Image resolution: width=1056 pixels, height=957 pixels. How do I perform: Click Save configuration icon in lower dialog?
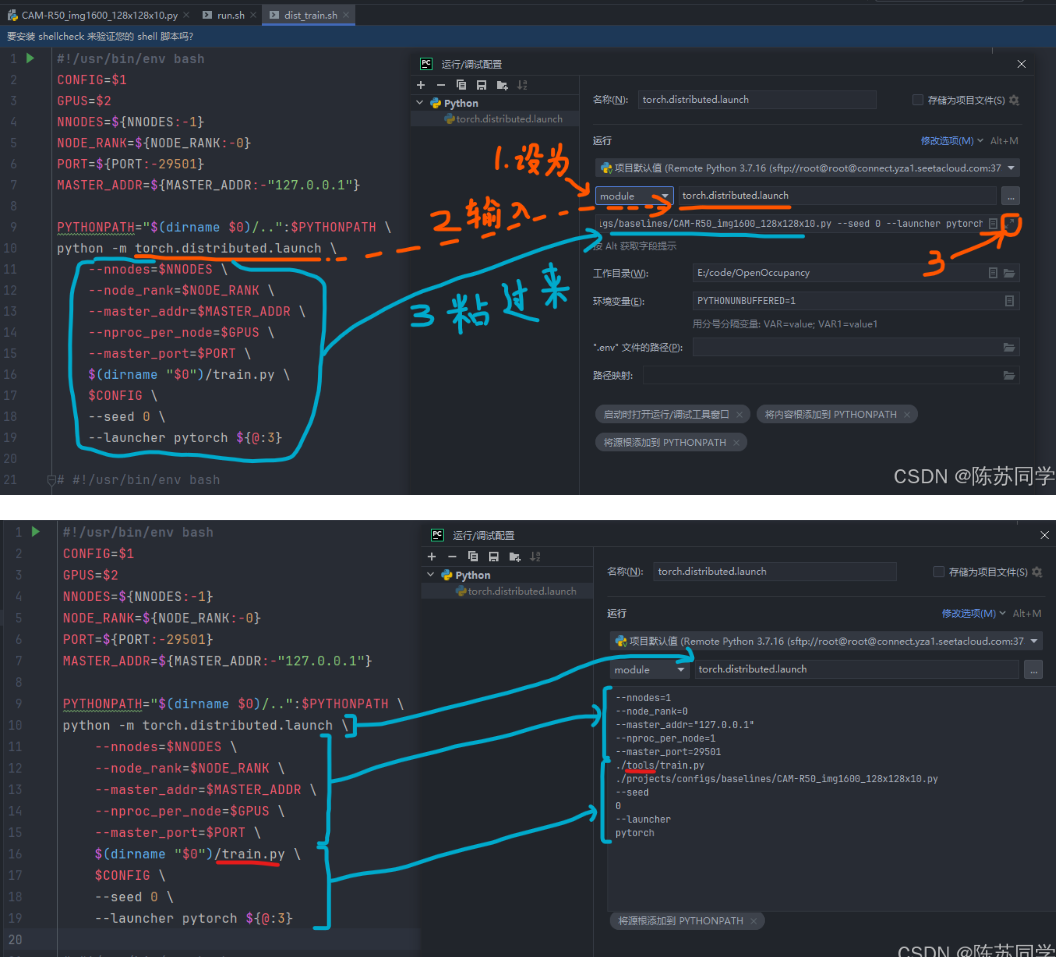click(x=494, y=556)
